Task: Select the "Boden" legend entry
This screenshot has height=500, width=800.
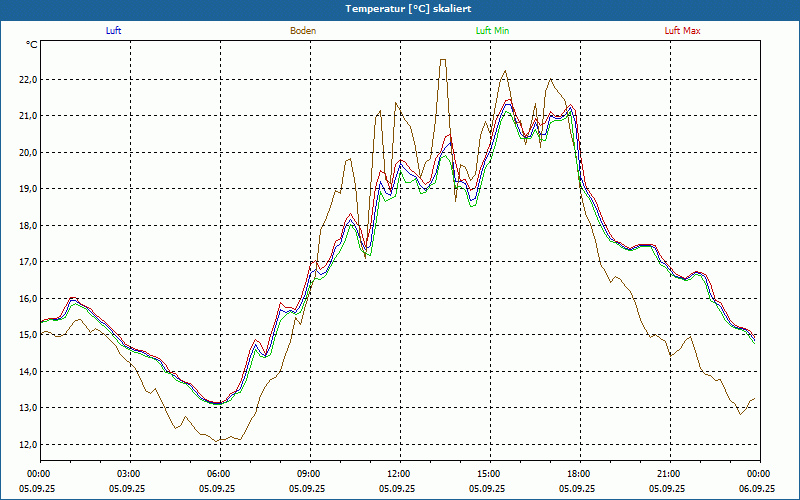Action: (303, 31)
